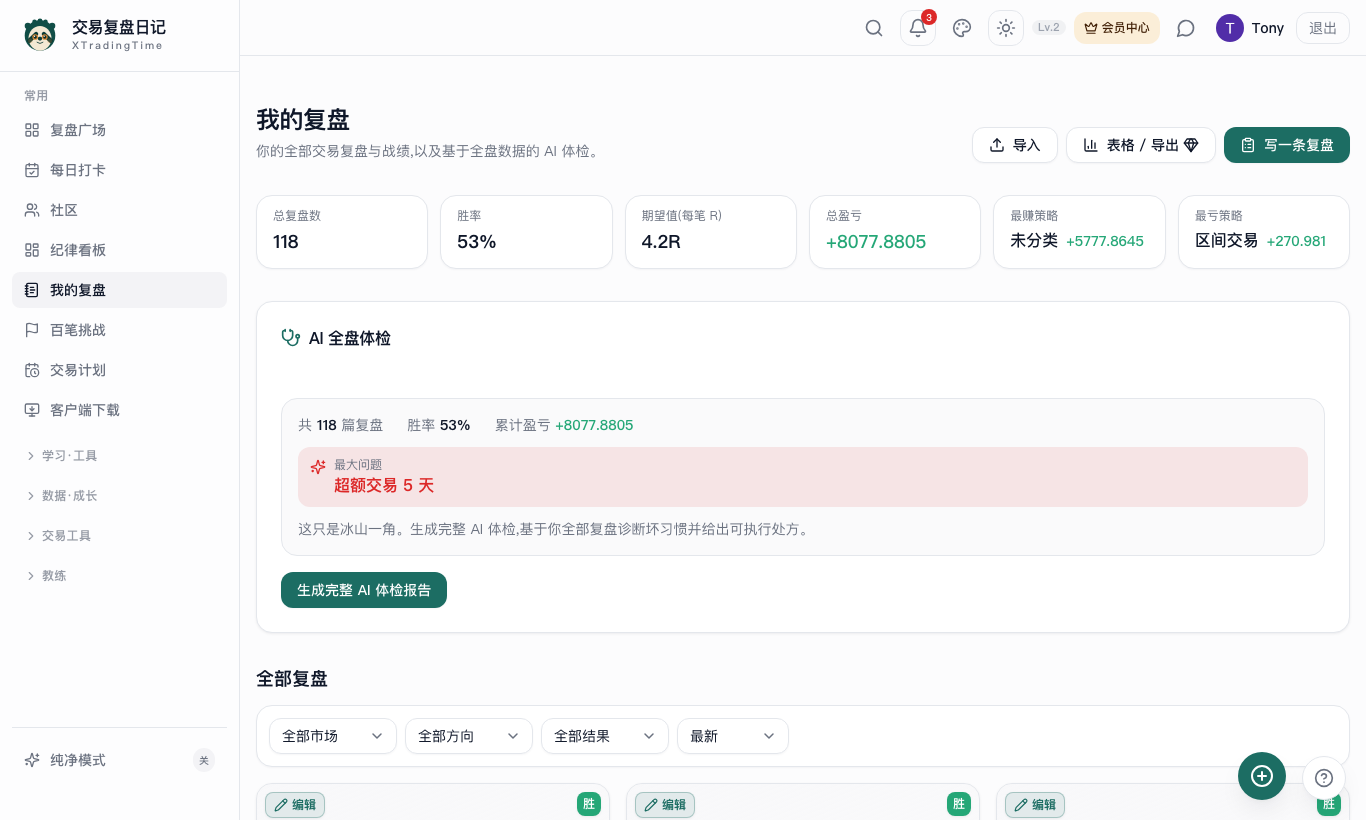
Task: Click the Lv.2 level badge
Action: click(x=1049, y=28)
